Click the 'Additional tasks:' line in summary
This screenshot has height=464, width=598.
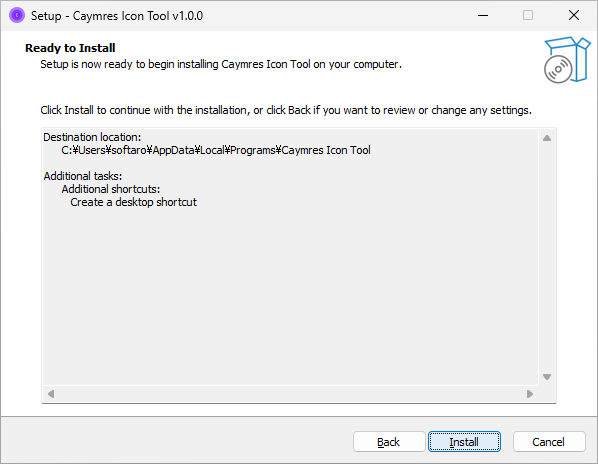pos(83,176)
